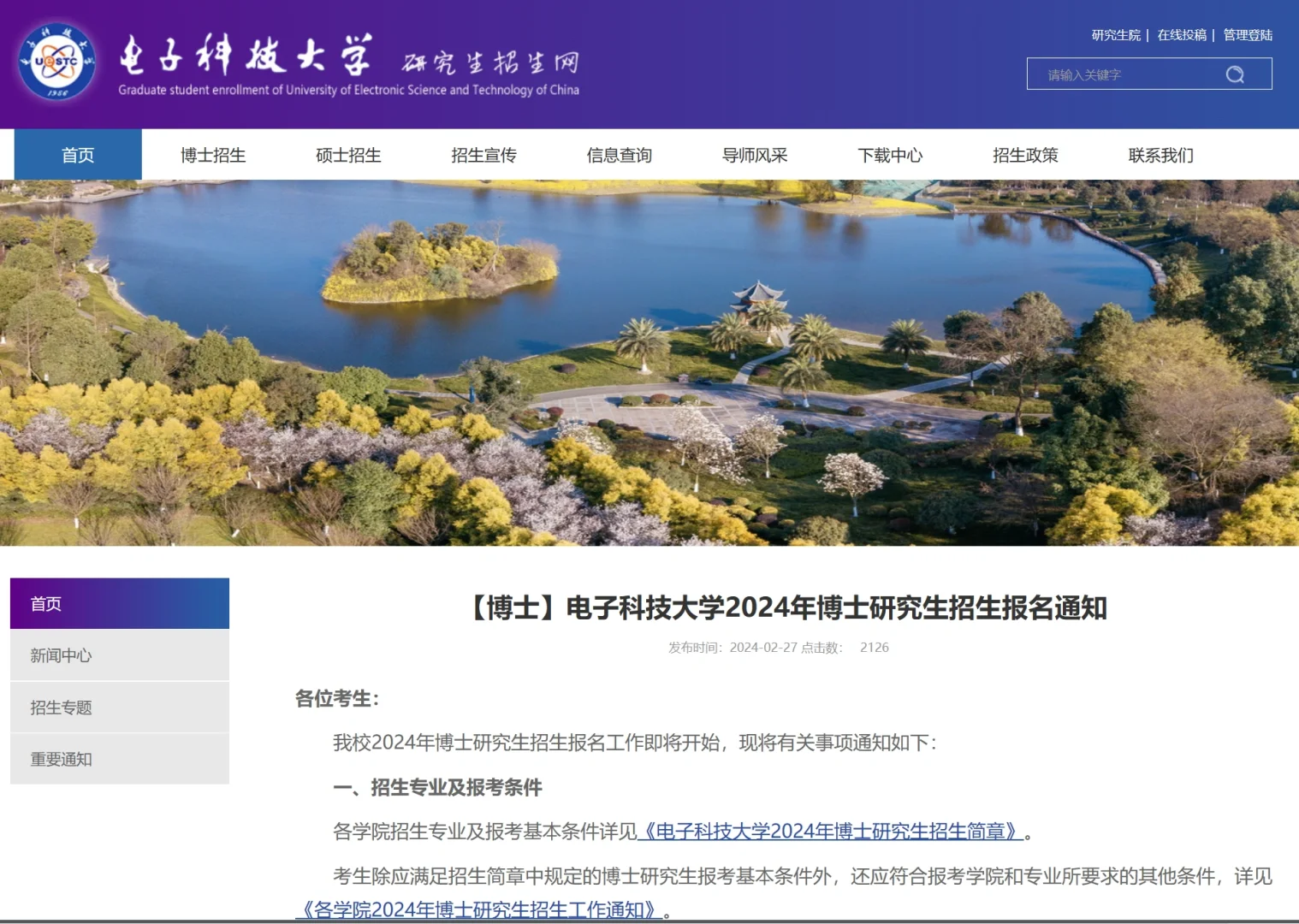Click the 各位考生 greeting text
Viewport: 1299px width, 924px height.
tap(337, 699)
